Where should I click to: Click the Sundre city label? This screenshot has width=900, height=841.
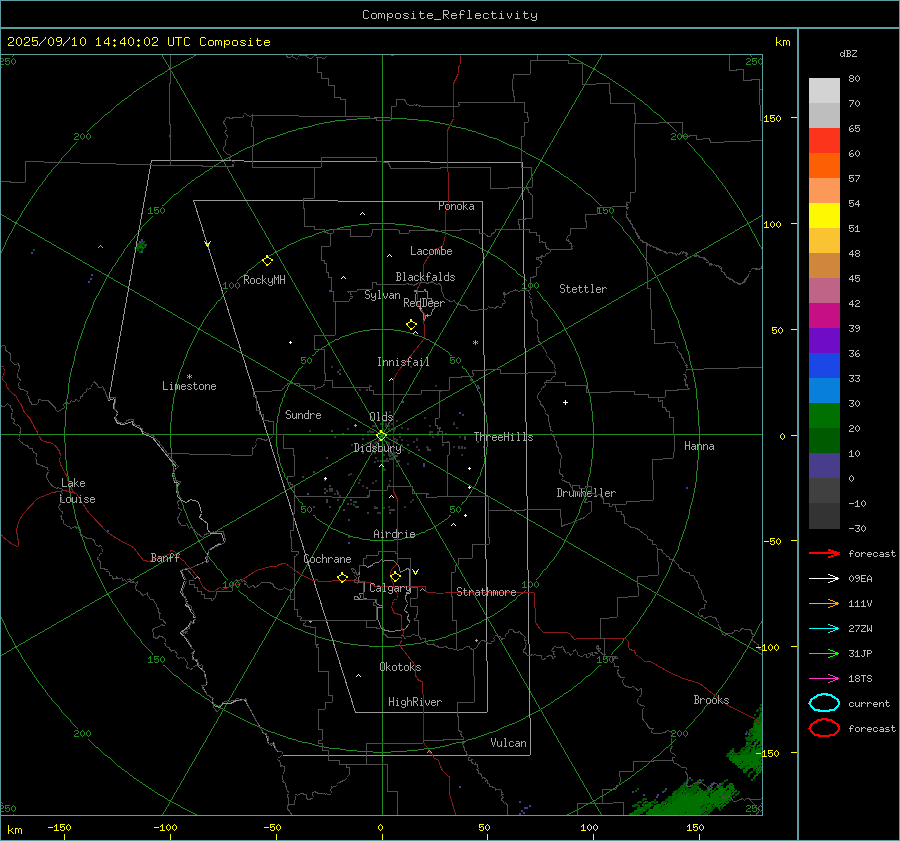coord(303,414)
